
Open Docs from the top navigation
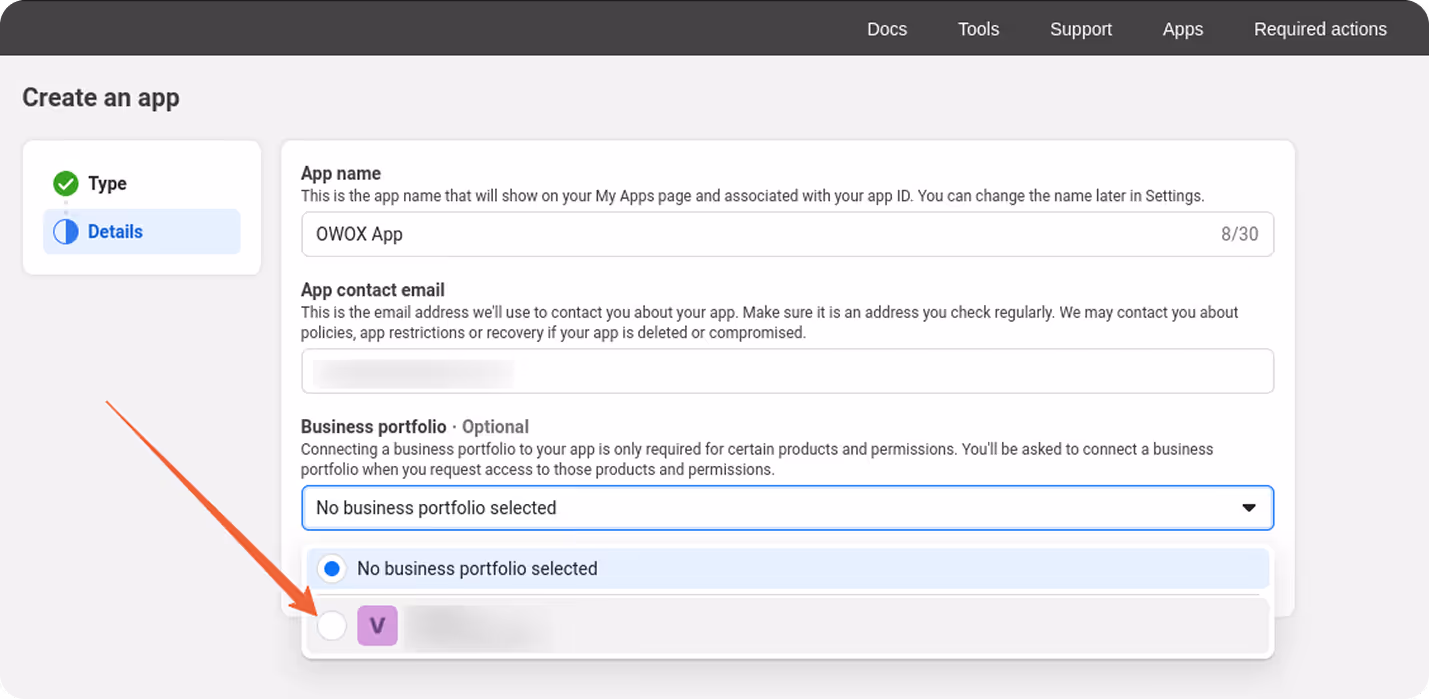click(x=886, y=29)
